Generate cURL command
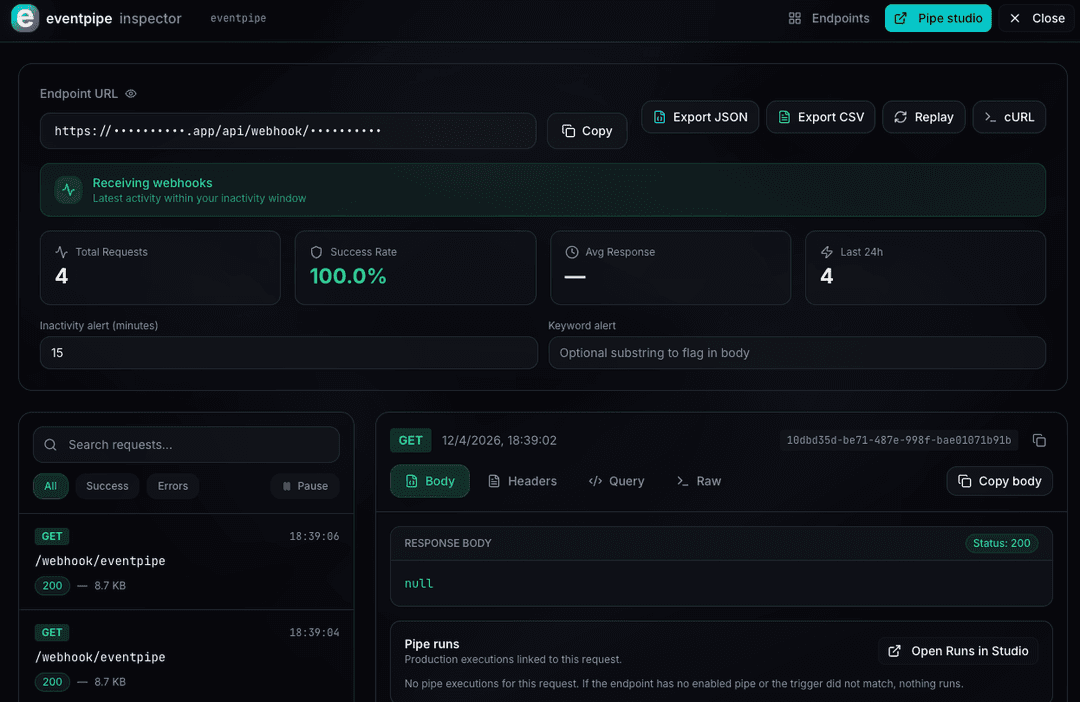Image resolution: width=1080 pixels, height=702 pixels. (1009, 117)
